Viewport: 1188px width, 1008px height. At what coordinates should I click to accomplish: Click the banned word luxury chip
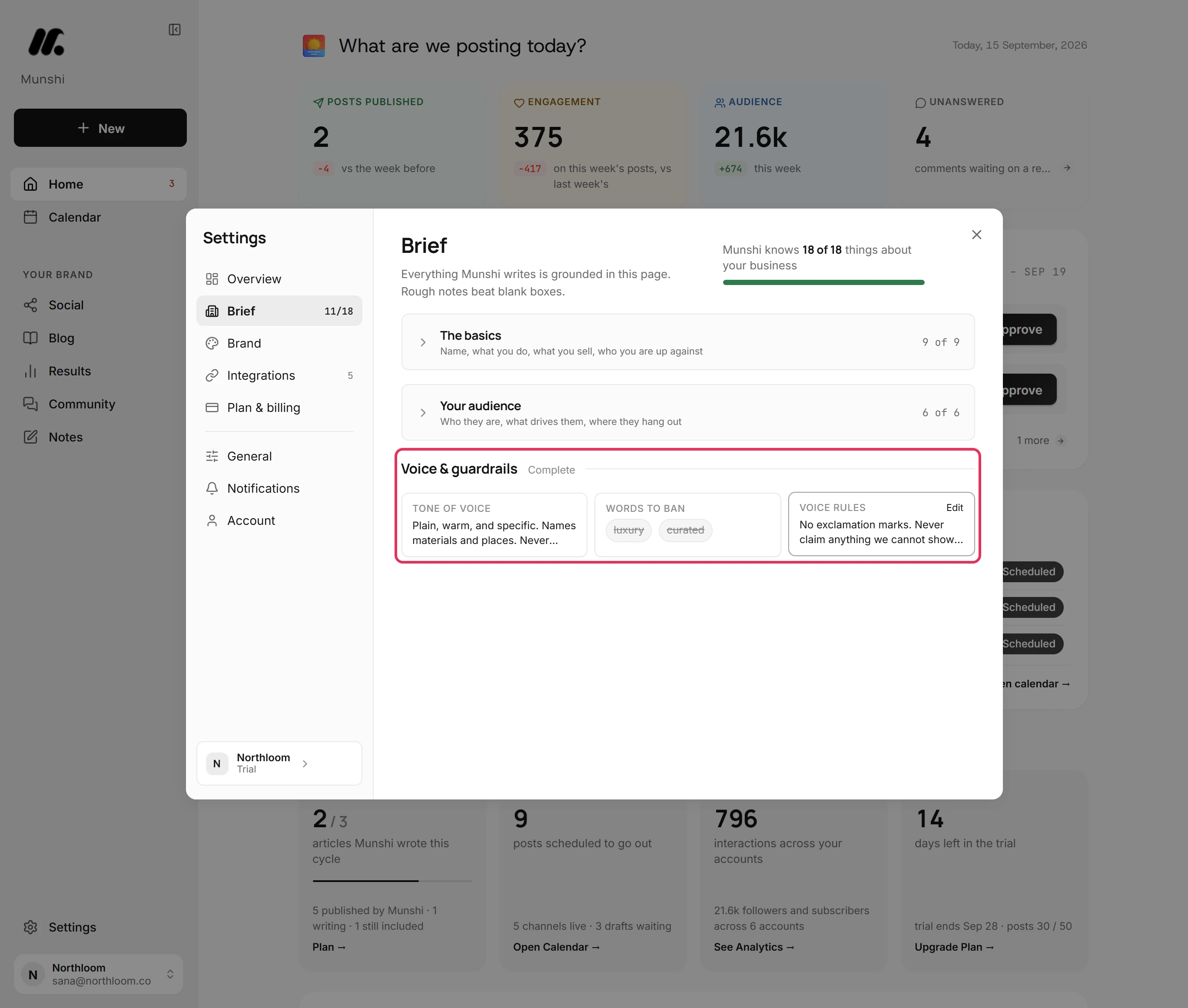[x=629, y=530]
